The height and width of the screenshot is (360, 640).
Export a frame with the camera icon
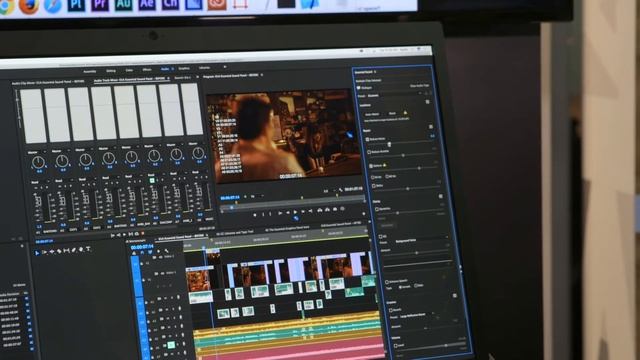335,209
